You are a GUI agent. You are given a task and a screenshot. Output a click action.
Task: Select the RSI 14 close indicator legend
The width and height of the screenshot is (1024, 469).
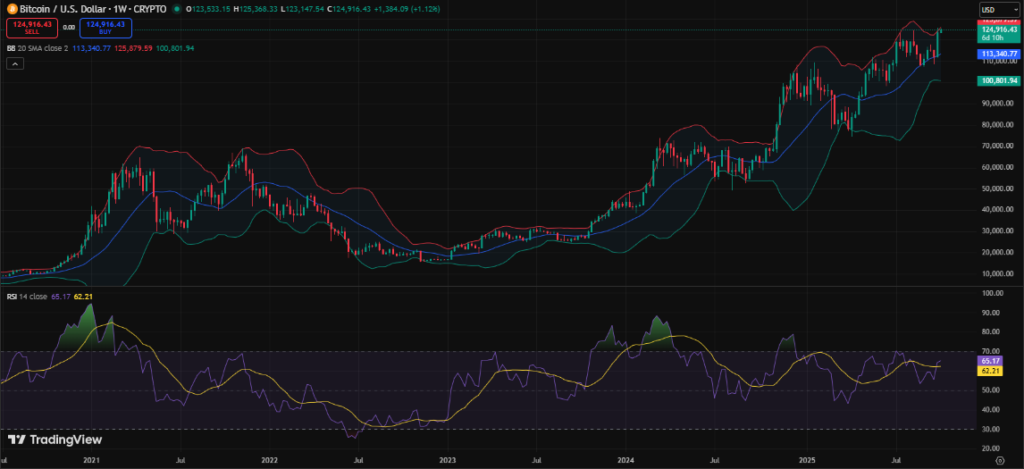[x=31, y=297]
